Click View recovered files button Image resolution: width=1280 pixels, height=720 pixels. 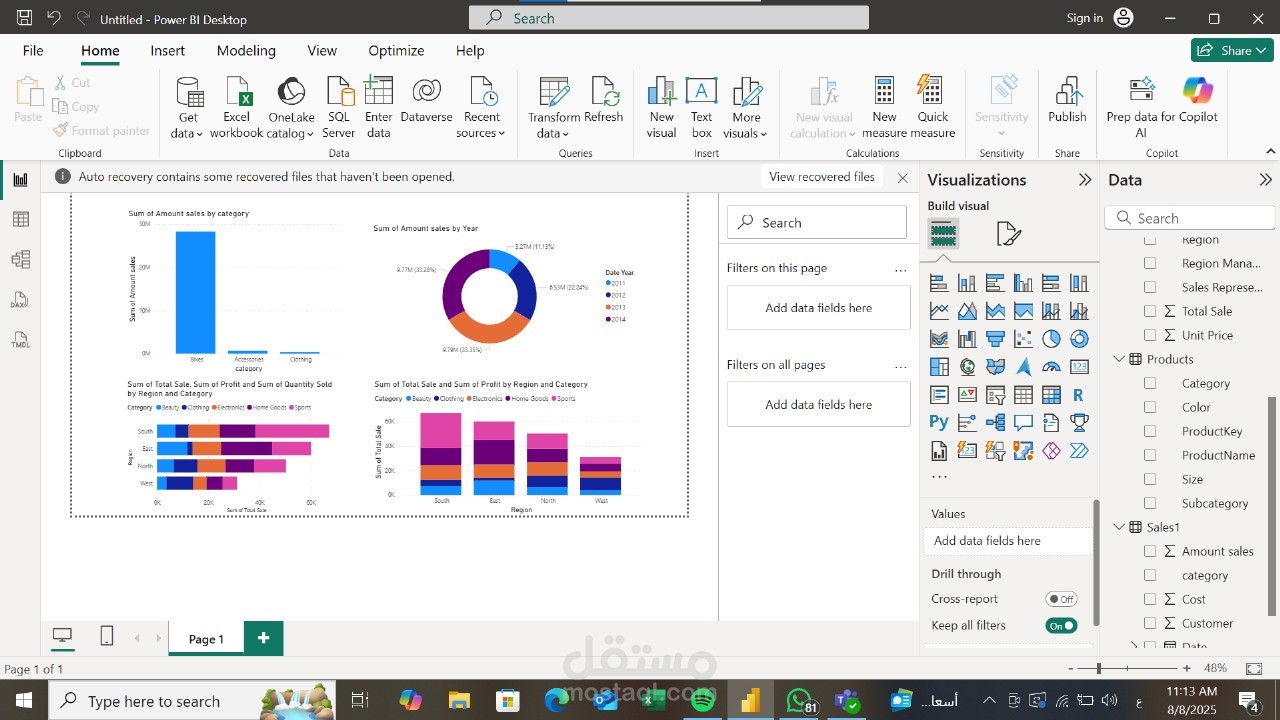pos(822,177)
